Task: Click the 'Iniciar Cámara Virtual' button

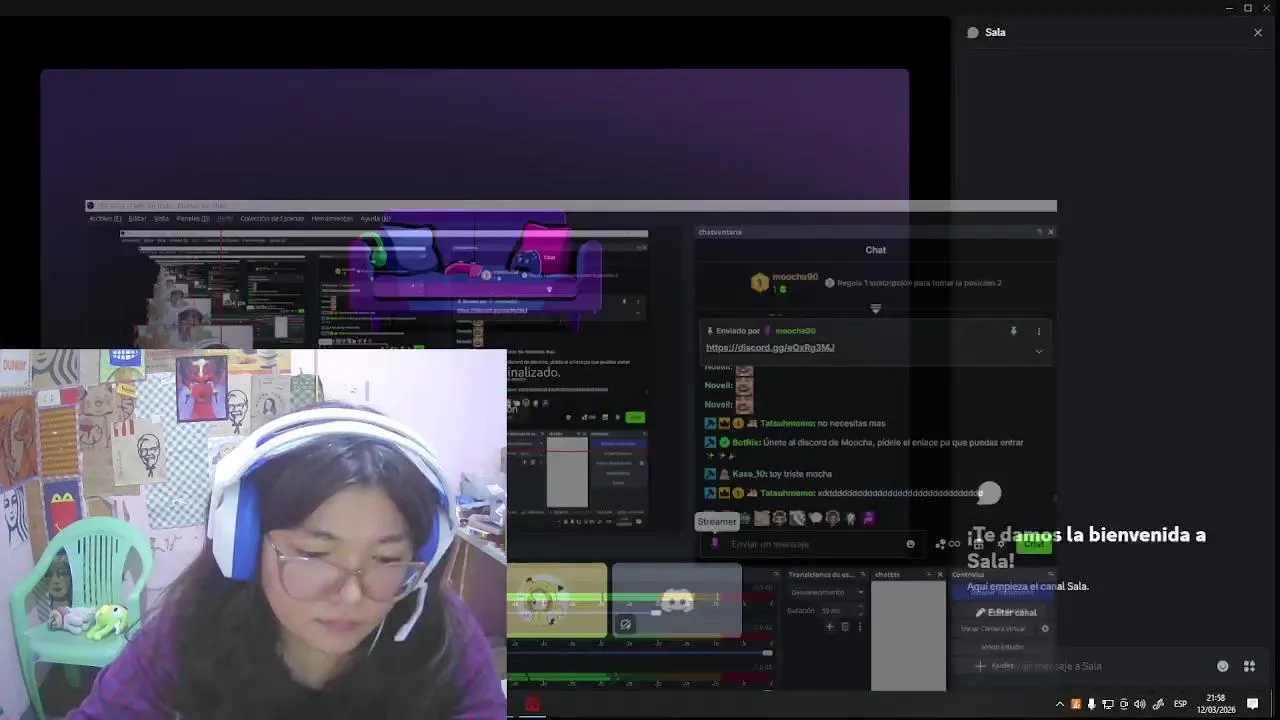Action: 993,629
